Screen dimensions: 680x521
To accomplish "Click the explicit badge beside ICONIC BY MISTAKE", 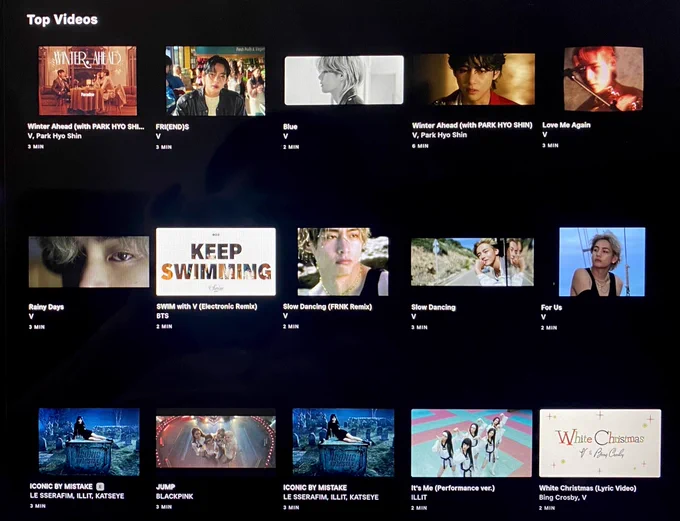I will [100, 486].
